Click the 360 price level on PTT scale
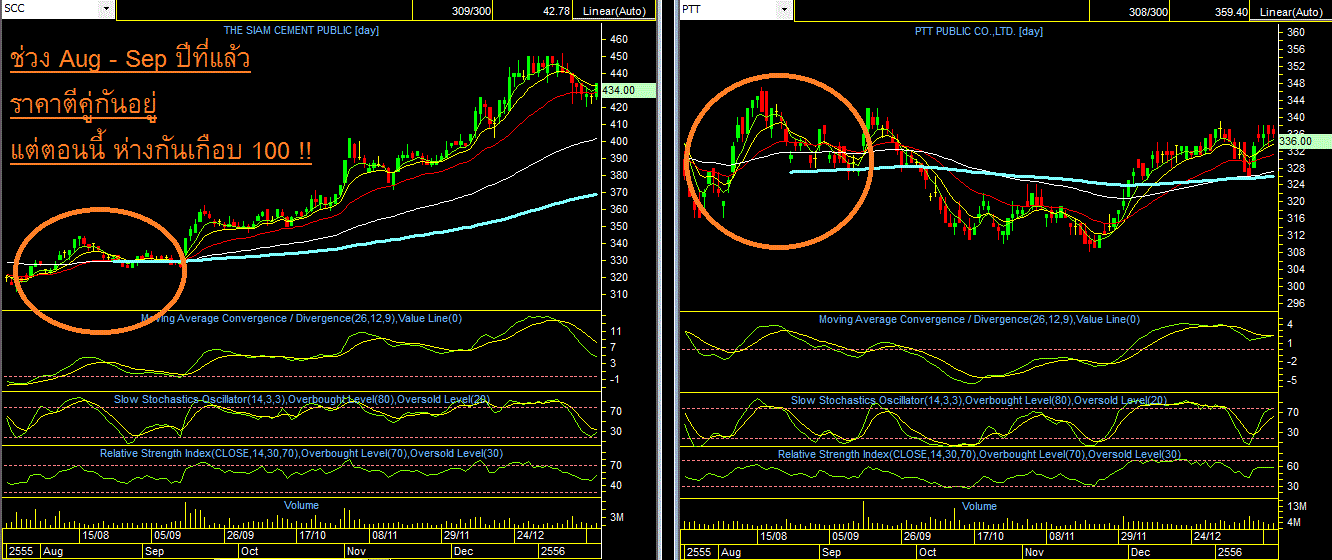The width and height of the screenshot is (1332, 560). 1294,31
